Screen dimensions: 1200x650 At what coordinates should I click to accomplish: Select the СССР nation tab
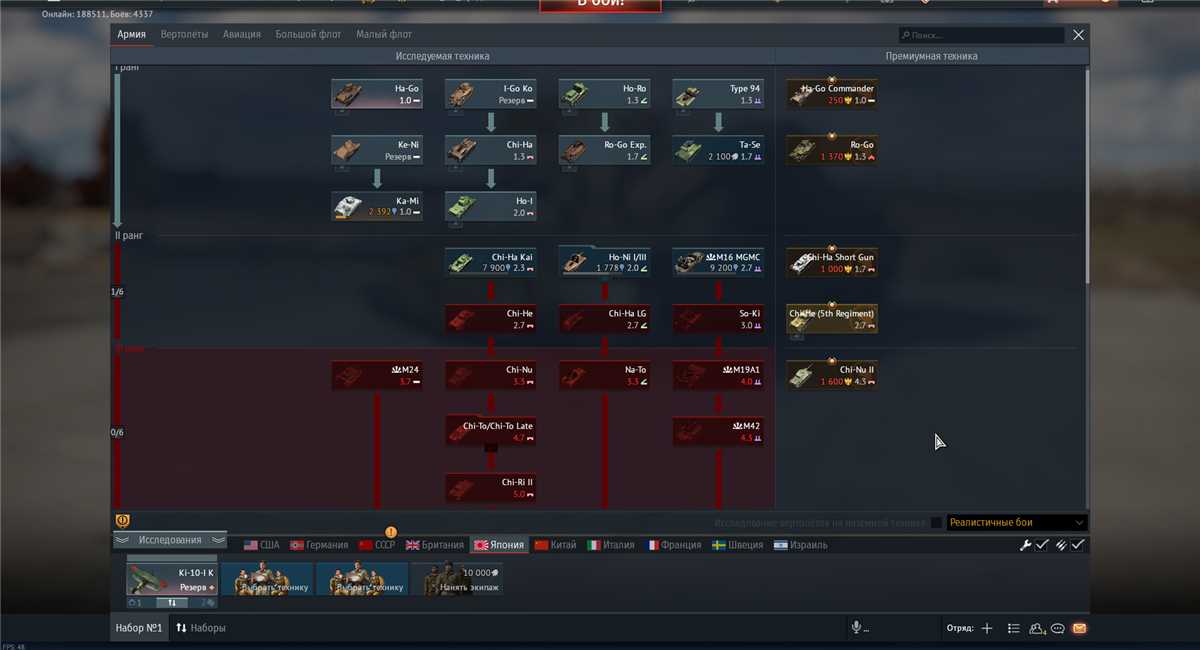click(x=377, y=545)
